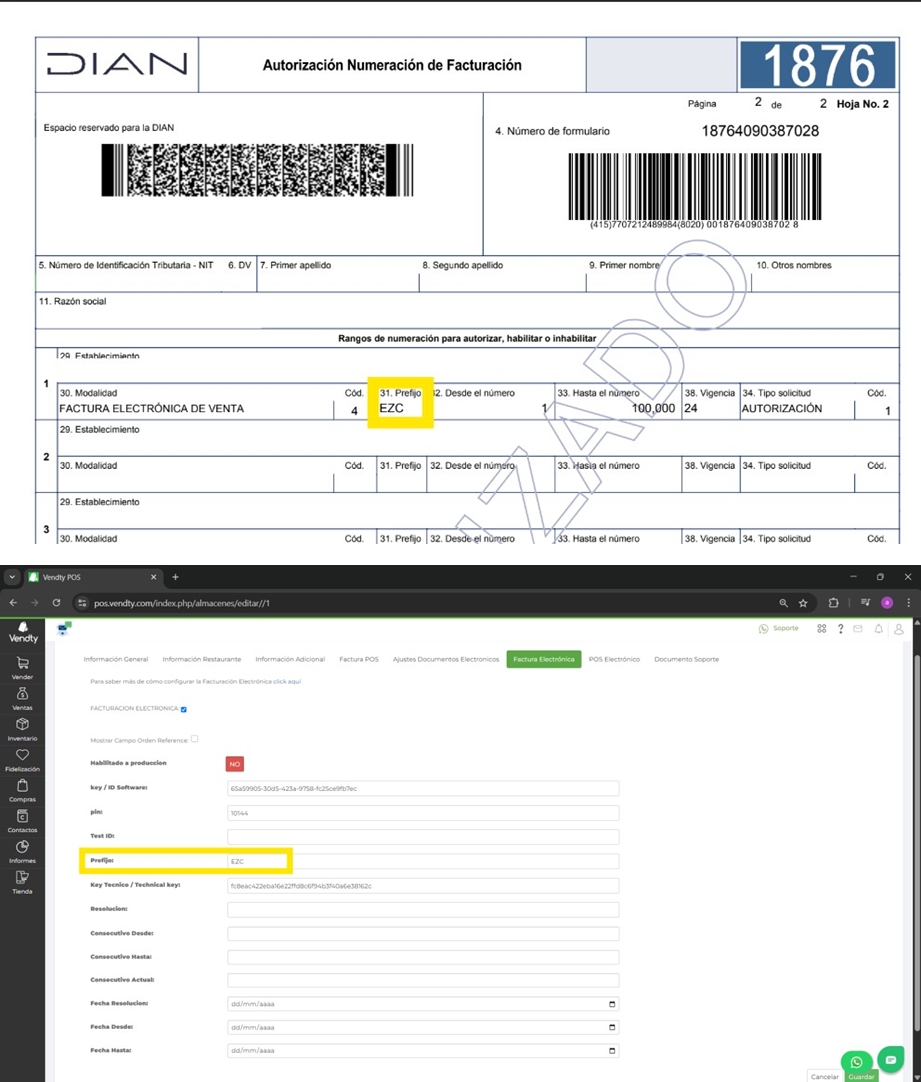Open the user profile icon
This screenshot has height=1082, width=921.
click(x=898, y=629)
